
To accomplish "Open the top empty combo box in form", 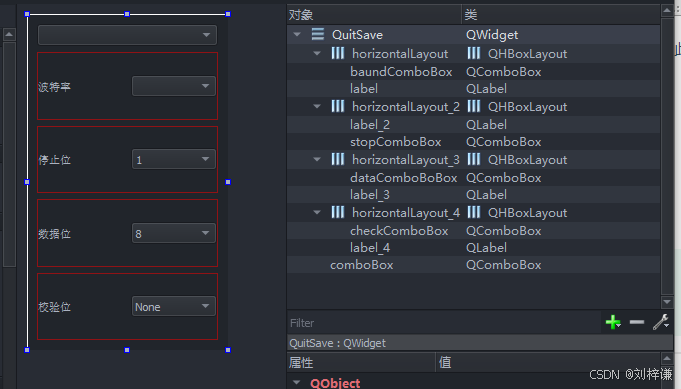I will [x=127, y=35].
